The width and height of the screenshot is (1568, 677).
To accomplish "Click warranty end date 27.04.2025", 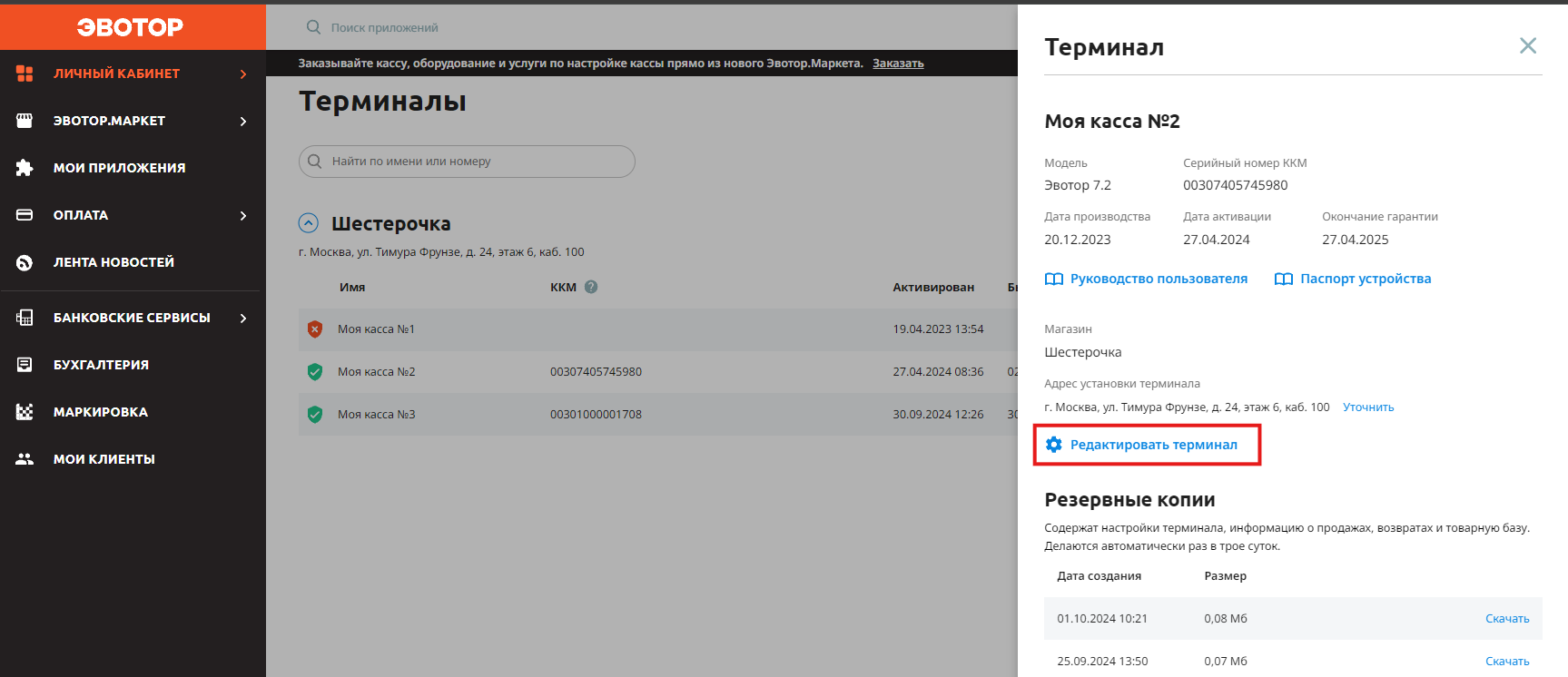I will [1356, 240].
